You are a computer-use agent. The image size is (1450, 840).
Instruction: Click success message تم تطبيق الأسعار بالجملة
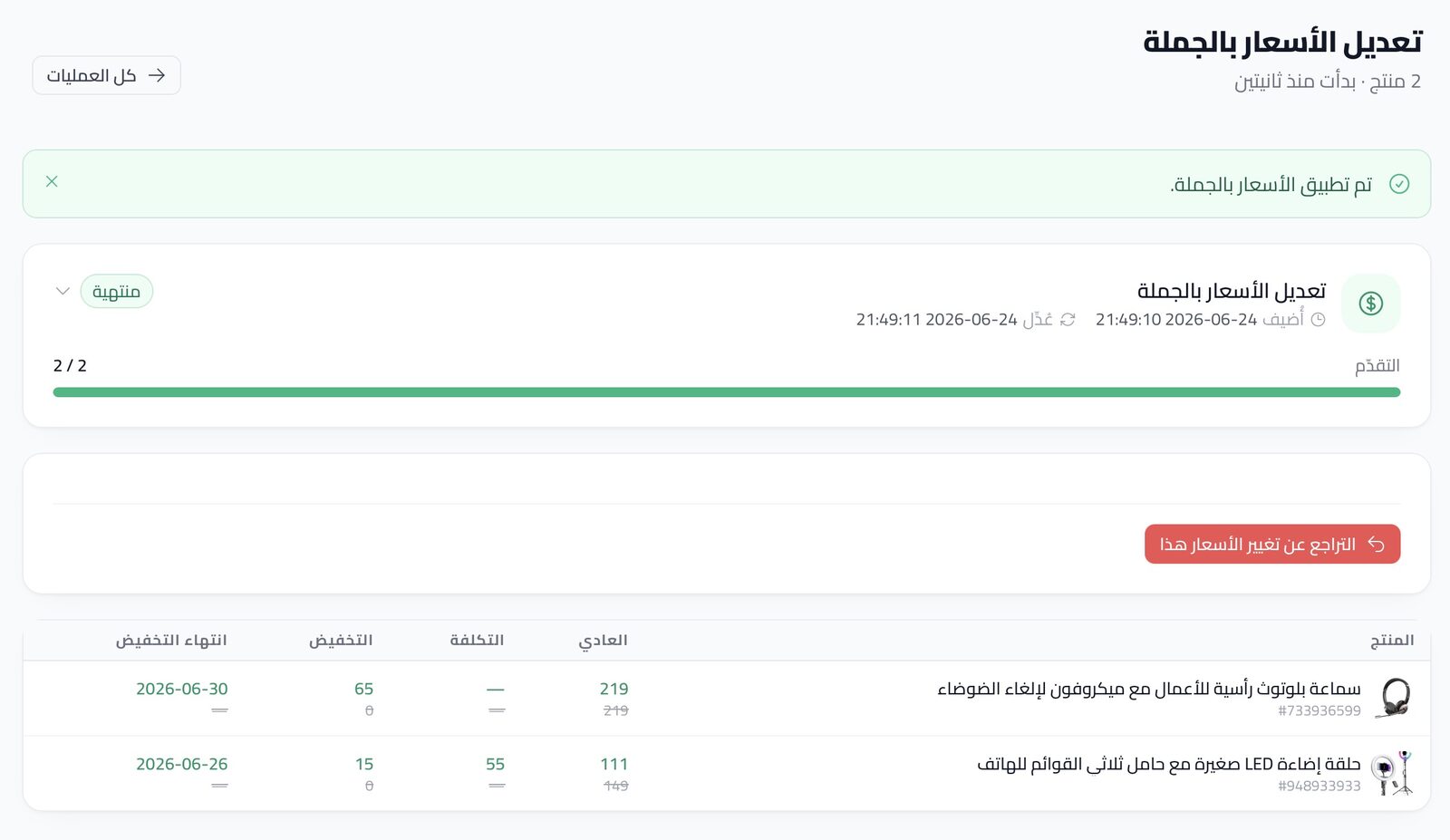point(1271,184)
